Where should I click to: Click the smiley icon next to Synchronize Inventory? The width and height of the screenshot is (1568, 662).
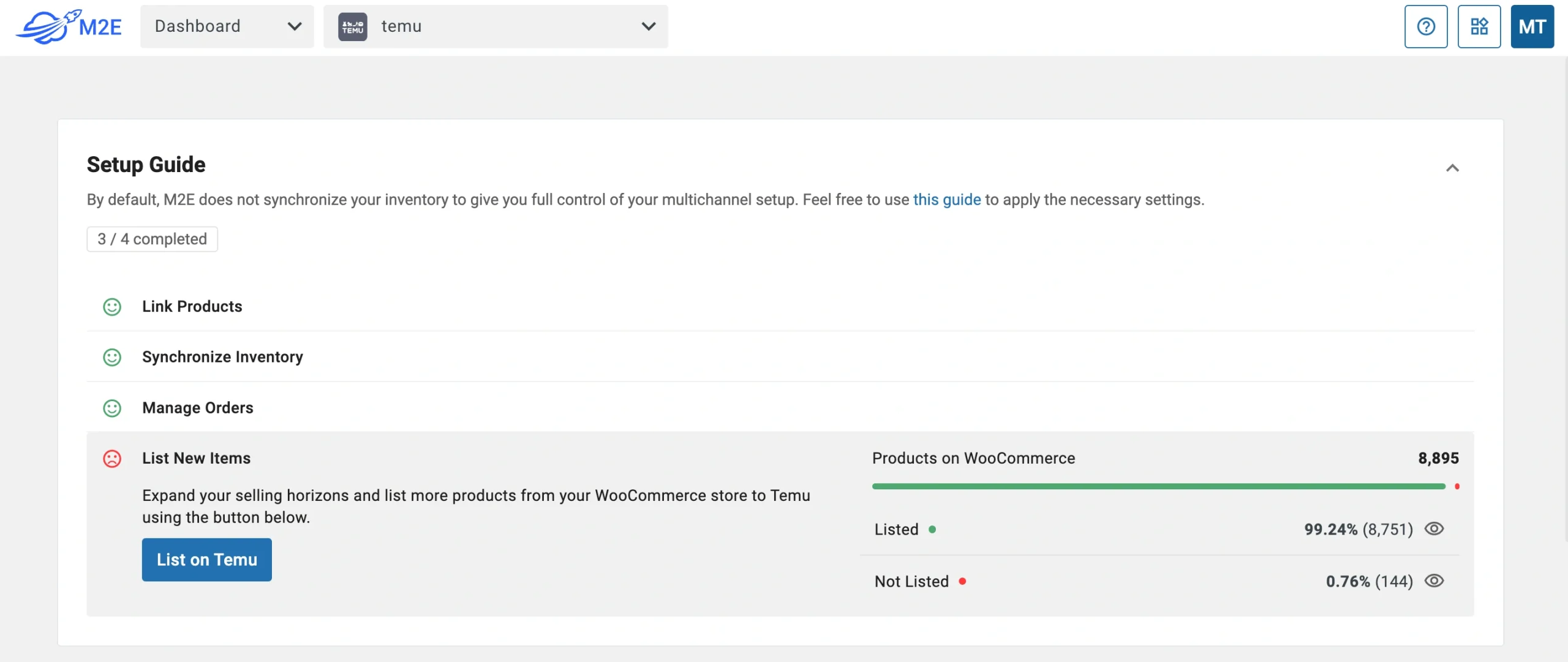coord(112,358)
